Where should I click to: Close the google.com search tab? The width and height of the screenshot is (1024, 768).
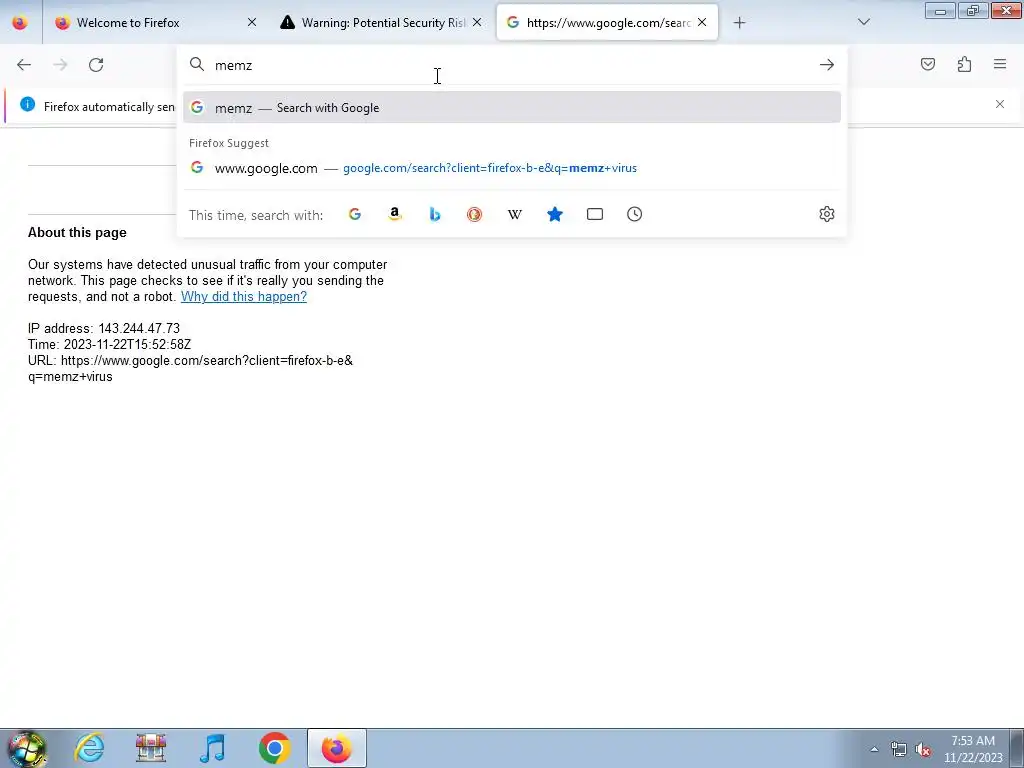[702, 22]
